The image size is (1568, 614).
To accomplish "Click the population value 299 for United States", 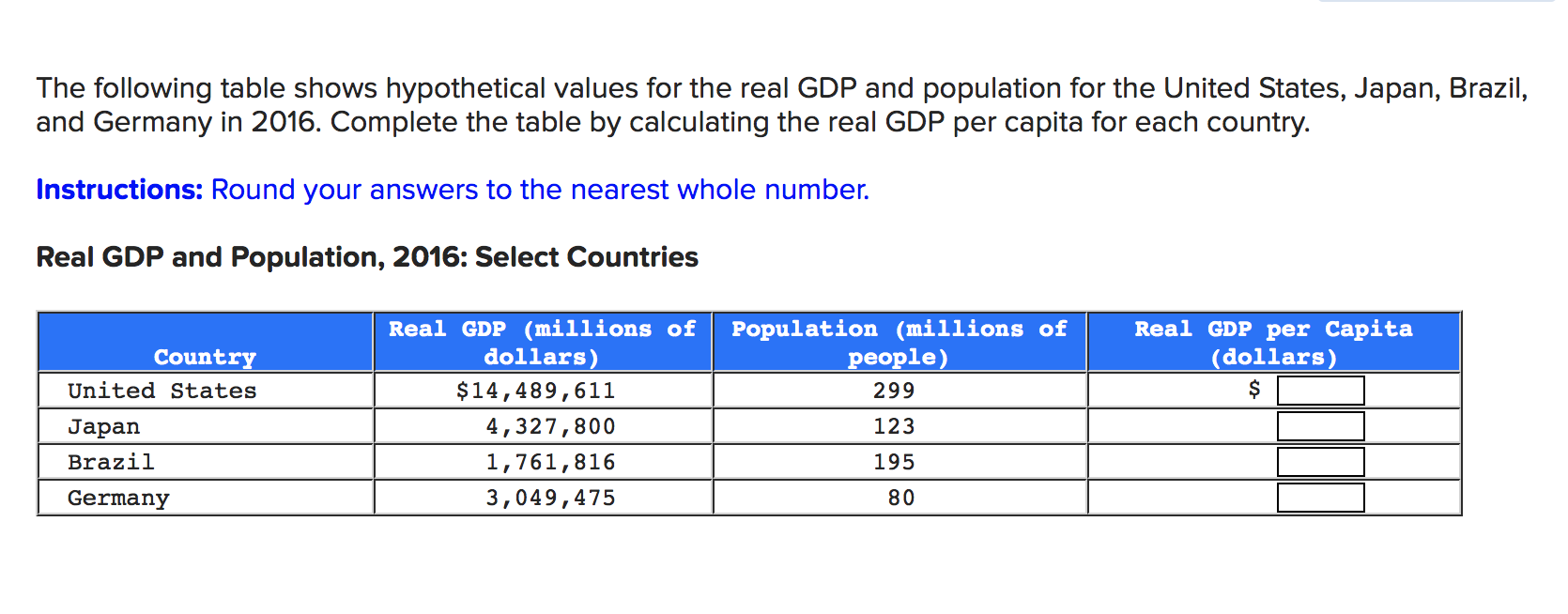I will click(898, 390).
